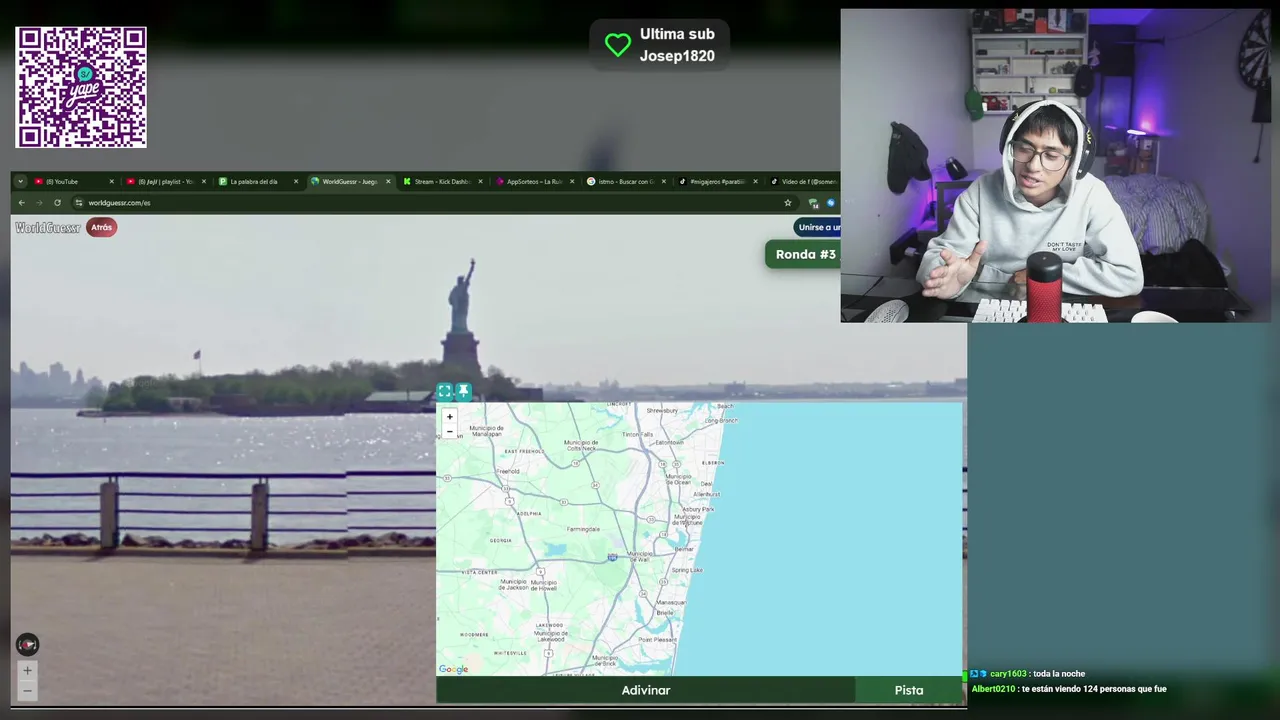The width and height of the screenshot is (1280, 720).
Task: Click Spring Lake on the map
Action: 687,570
